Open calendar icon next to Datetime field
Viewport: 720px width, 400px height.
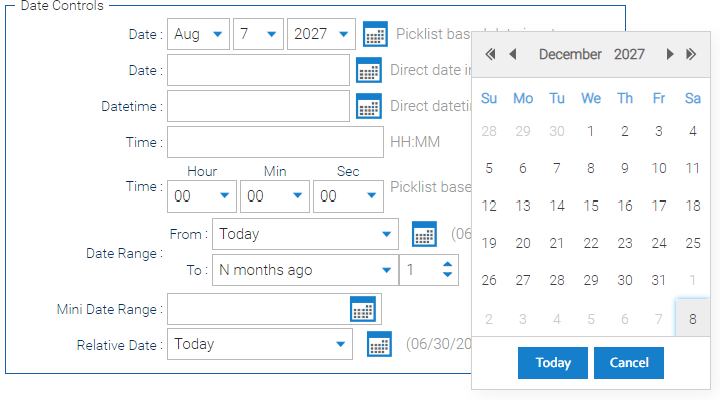(369, 106)
